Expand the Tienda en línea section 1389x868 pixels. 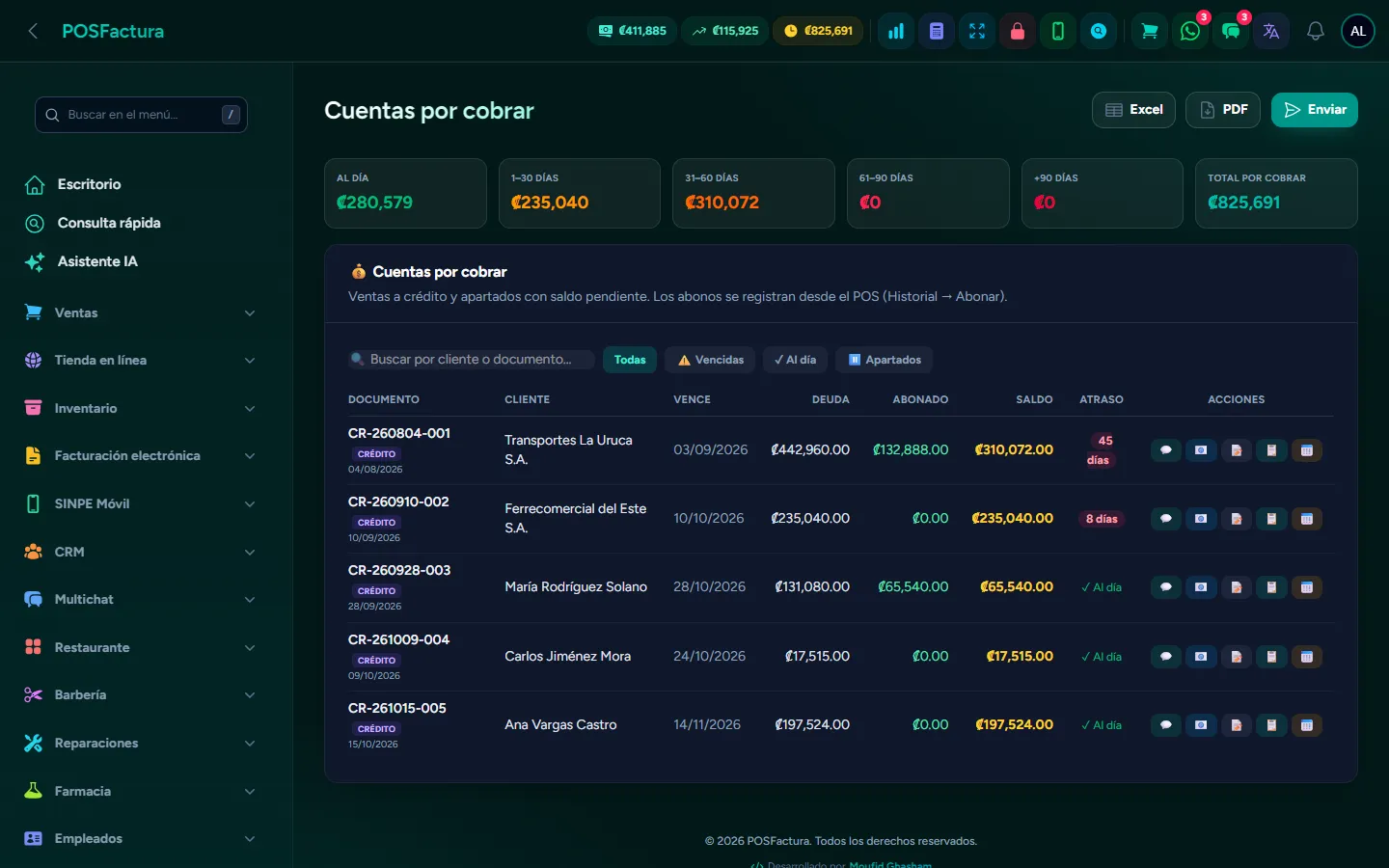click(141, 360)
